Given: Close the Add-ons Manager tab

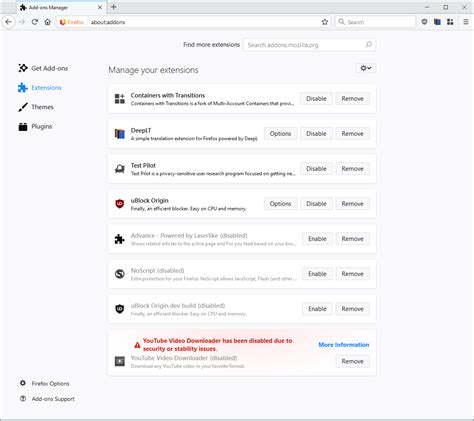Looking at the screenshot, I should point(100,7).
